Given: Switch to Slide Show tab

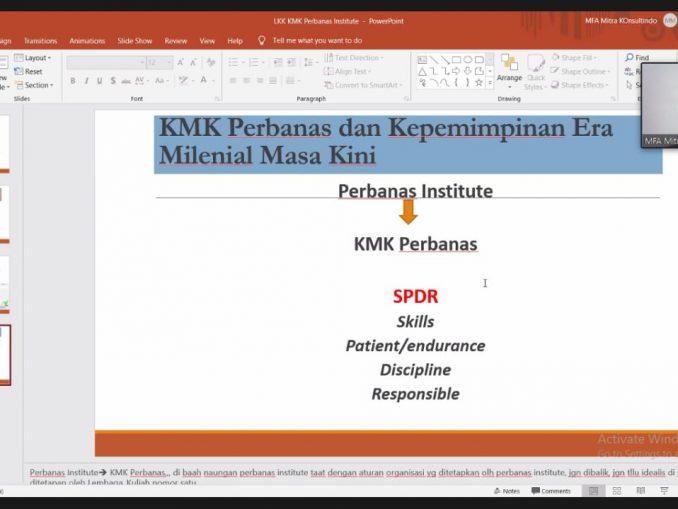Looking at the screenshot, I should tap(134, 41).
